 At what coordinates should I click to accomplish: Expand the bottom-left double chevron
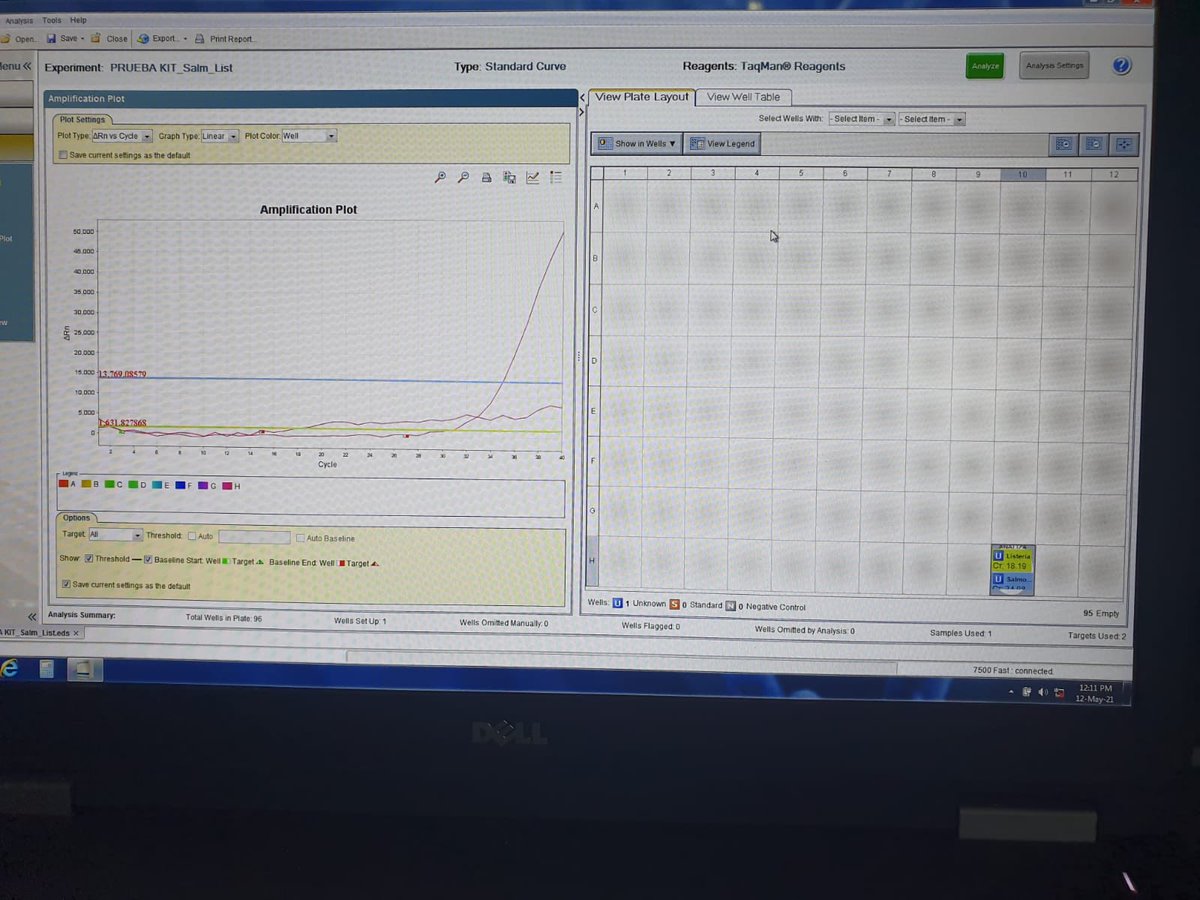coord(31,616)
